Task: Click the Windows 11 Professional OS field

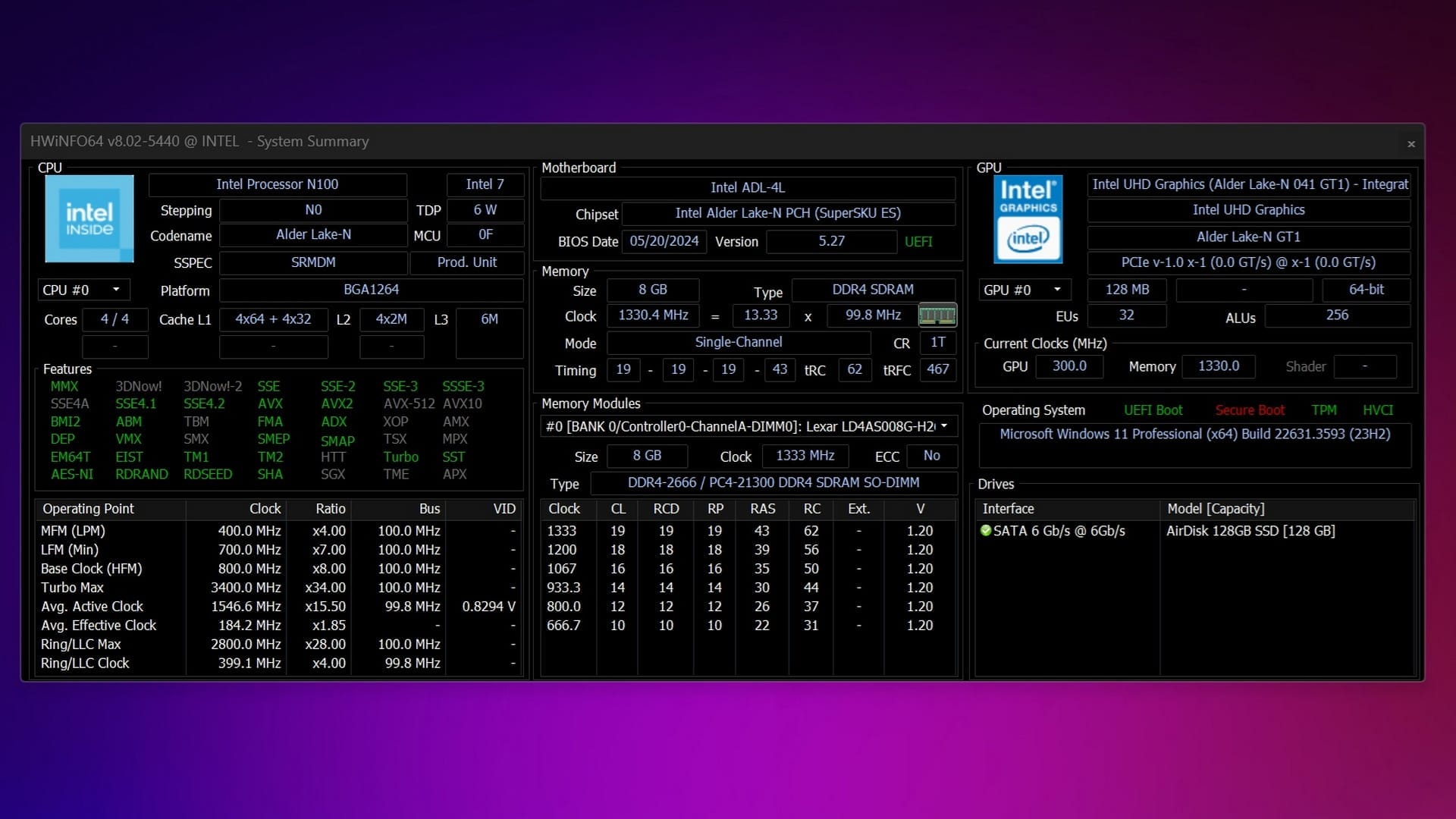Action: (x=1194, y=435)
